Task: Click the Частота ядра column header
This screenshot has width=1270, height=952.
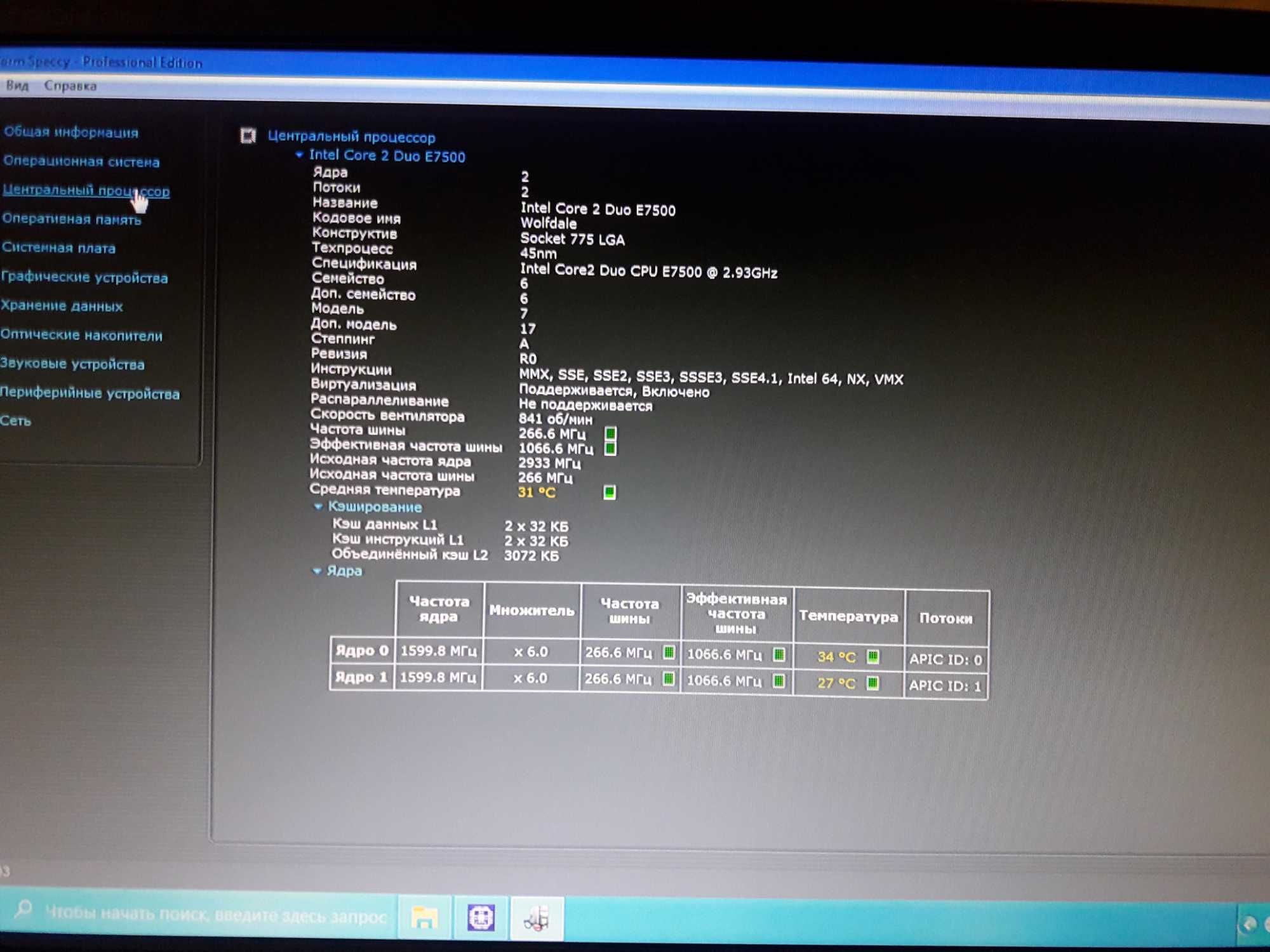Action: pyautogui.click(x=439, y=609)
